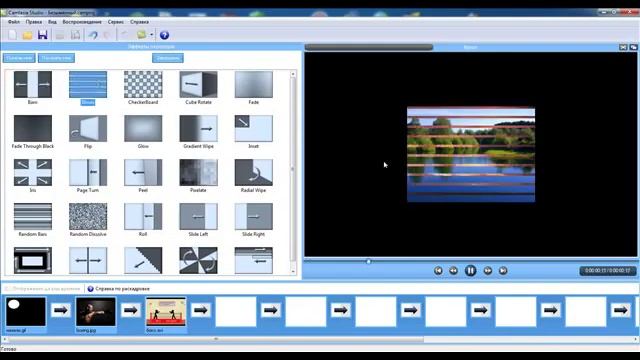
Task: Select the Radial Wipe transition
Action: coord(253,173)
